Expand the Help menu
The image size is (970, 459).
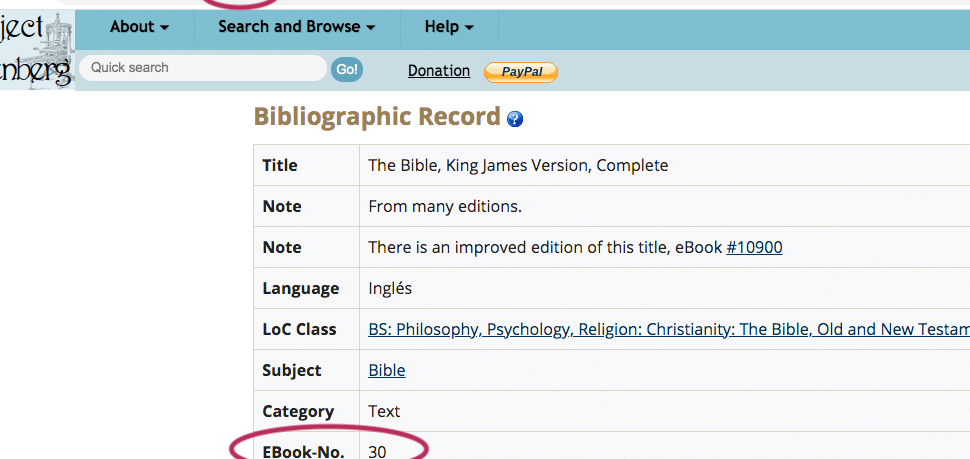click(x=449, y=27)
